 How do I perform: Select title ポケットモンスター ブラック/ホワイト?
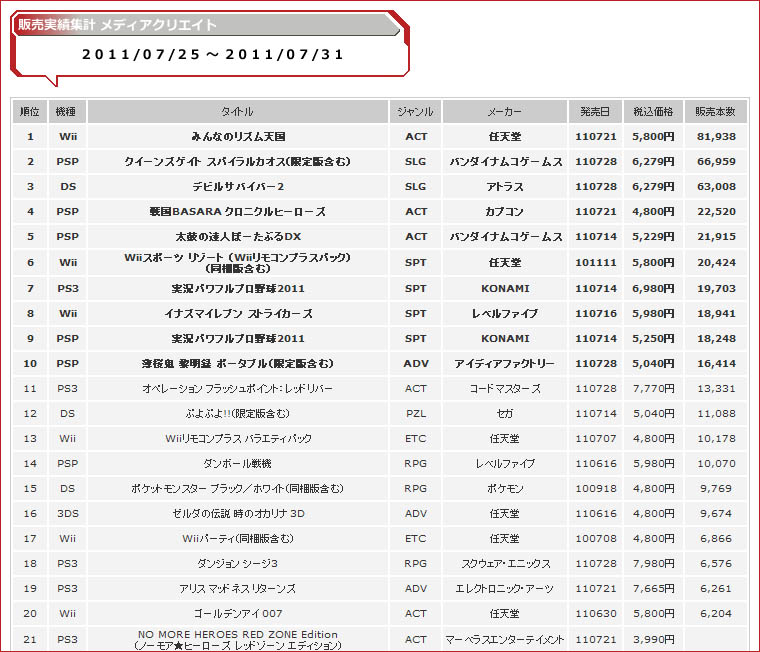click(x=238, y=489)
